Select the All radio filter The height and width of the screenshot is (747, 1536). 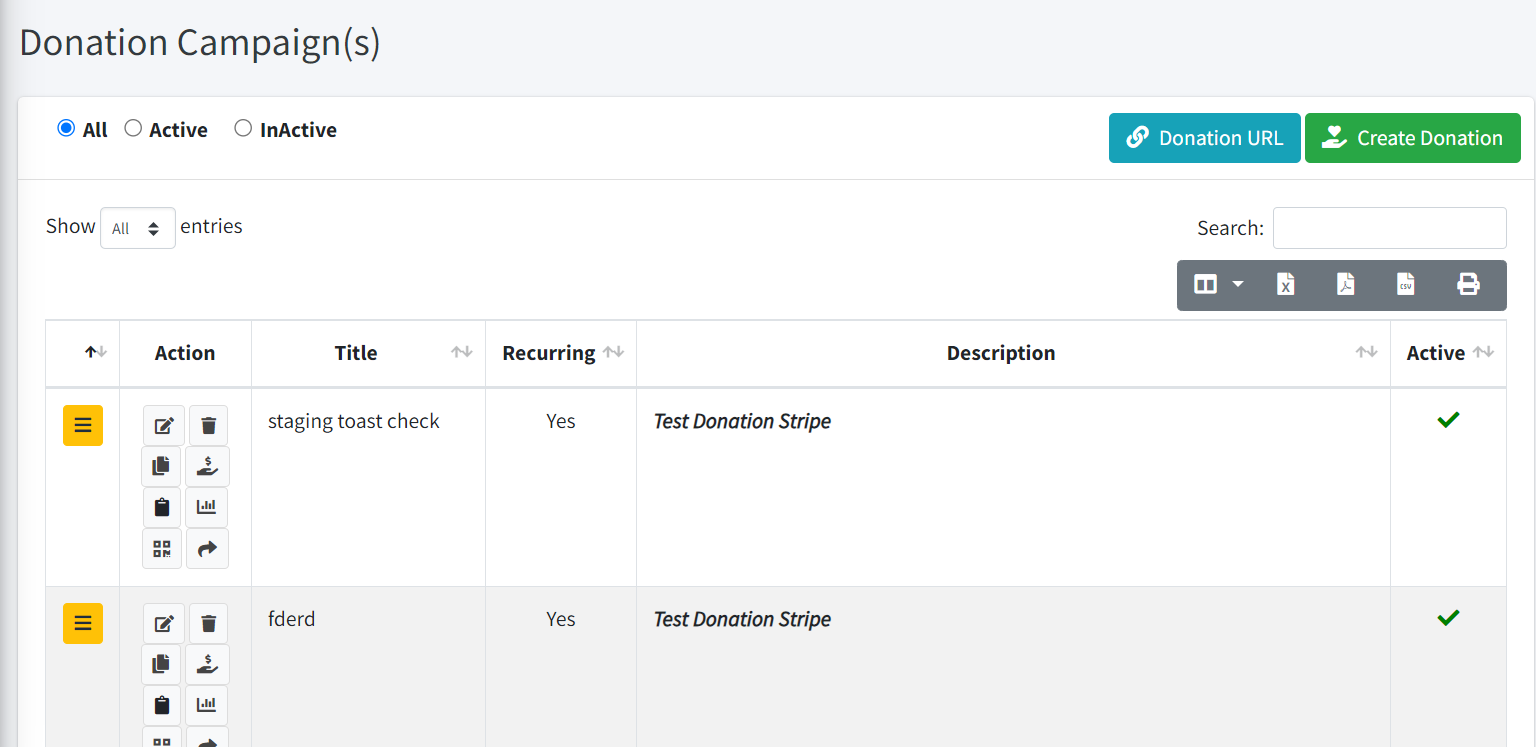click(66, 129)
